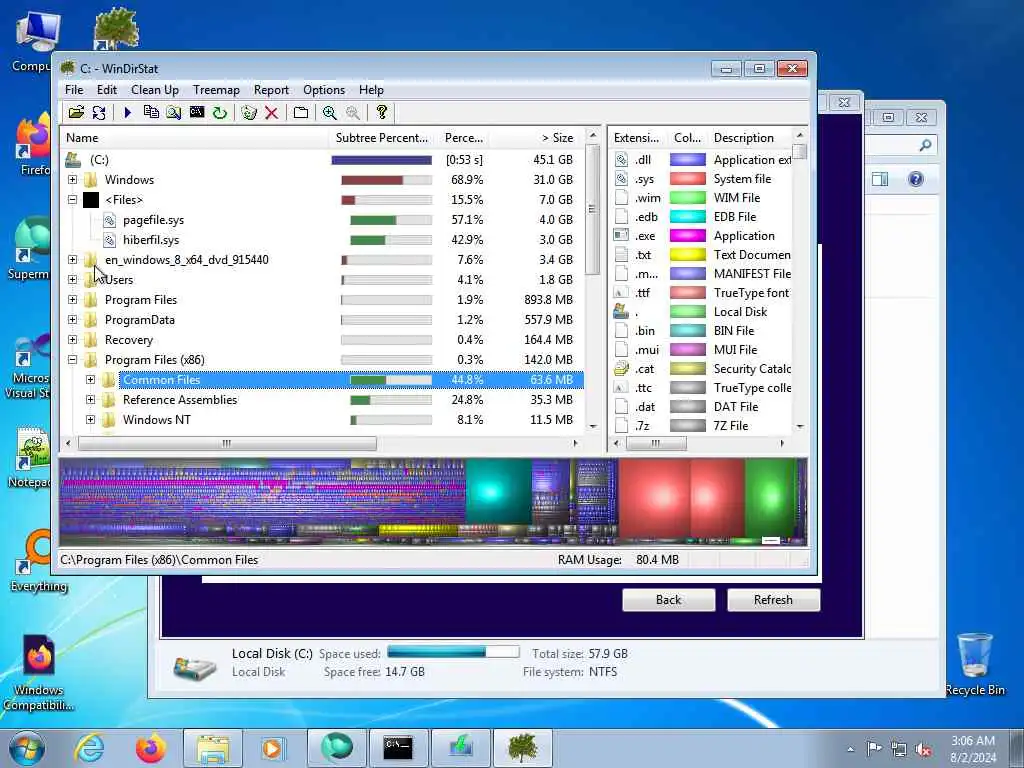Screen dimensions: 1024x768
Task: Click the Delete to Recycle Bin icon
Action: [x=249, y=112]
